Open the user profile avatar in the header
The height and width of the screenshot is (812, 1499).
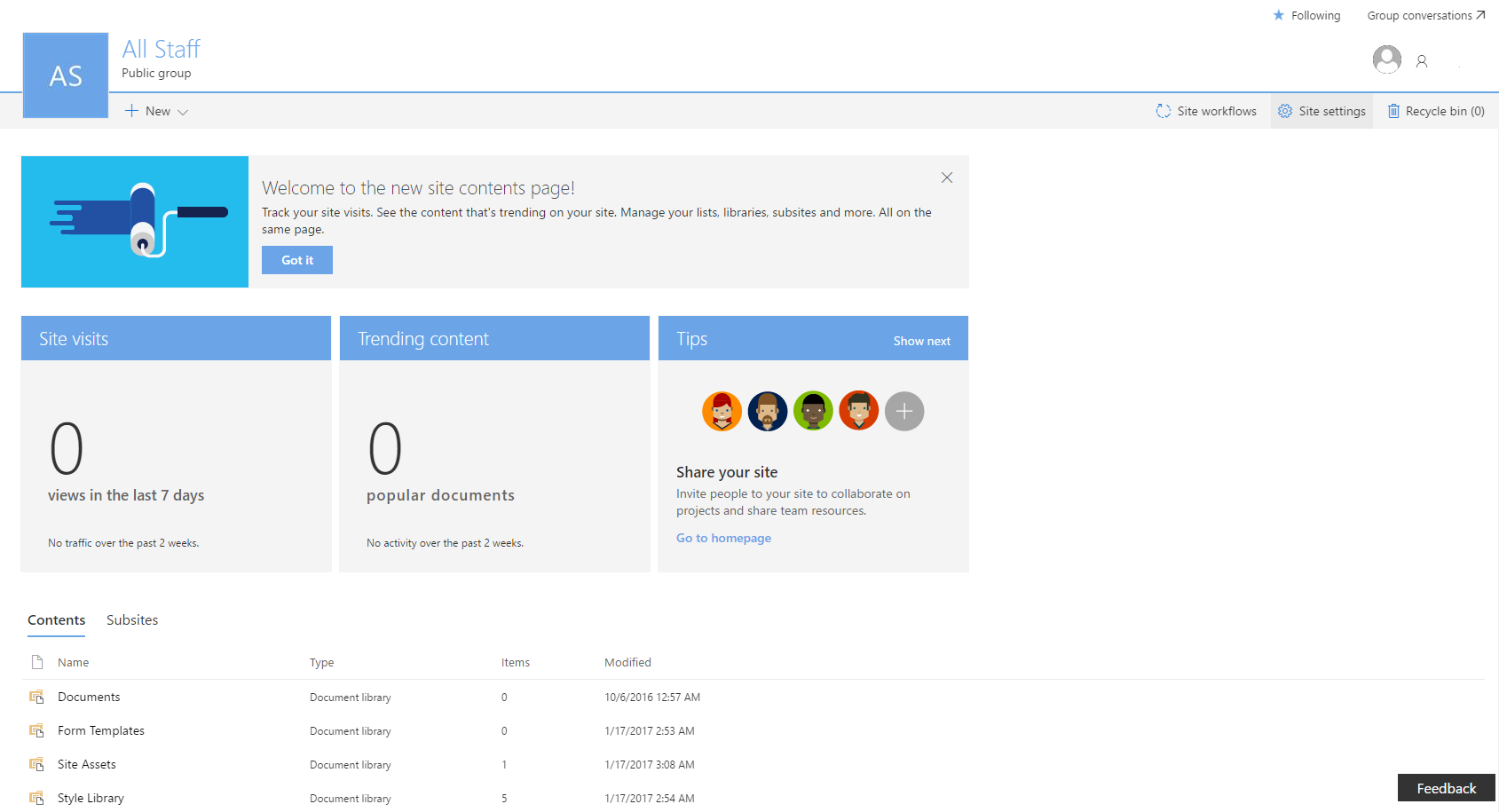[1386, 59]
